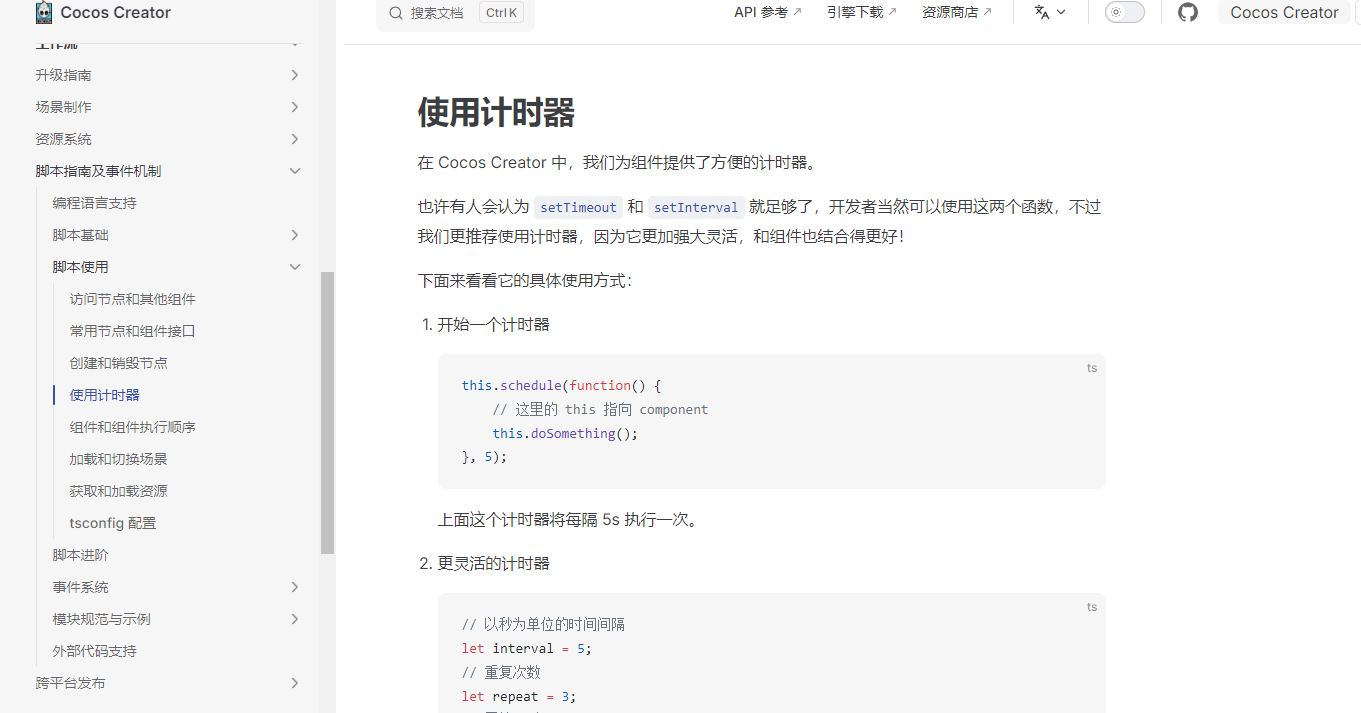Screen dimensions: 1361x713
Task: Click the this.doSomething(); code line
Action: point(565,433)
